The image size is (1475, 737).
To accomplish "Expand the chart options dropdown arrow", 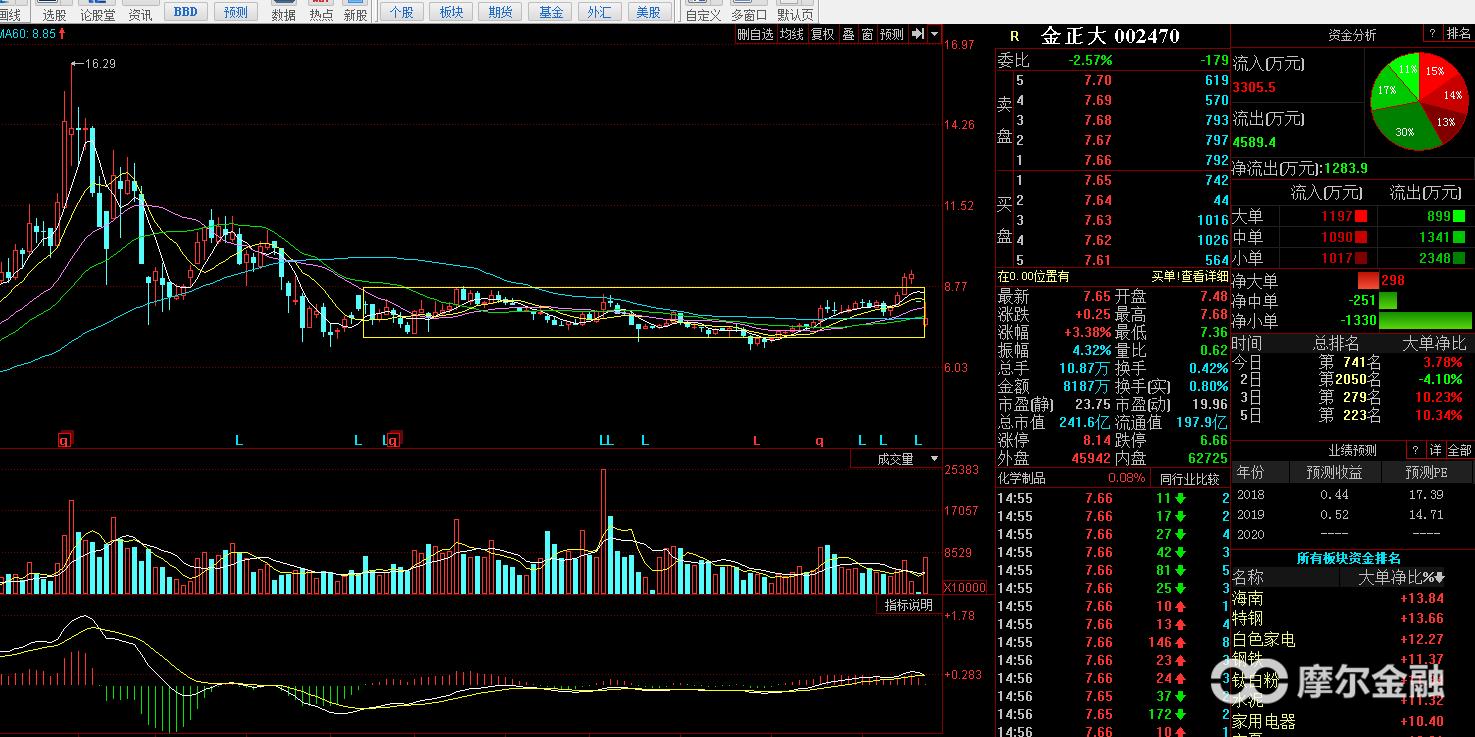I will (935, 34).
